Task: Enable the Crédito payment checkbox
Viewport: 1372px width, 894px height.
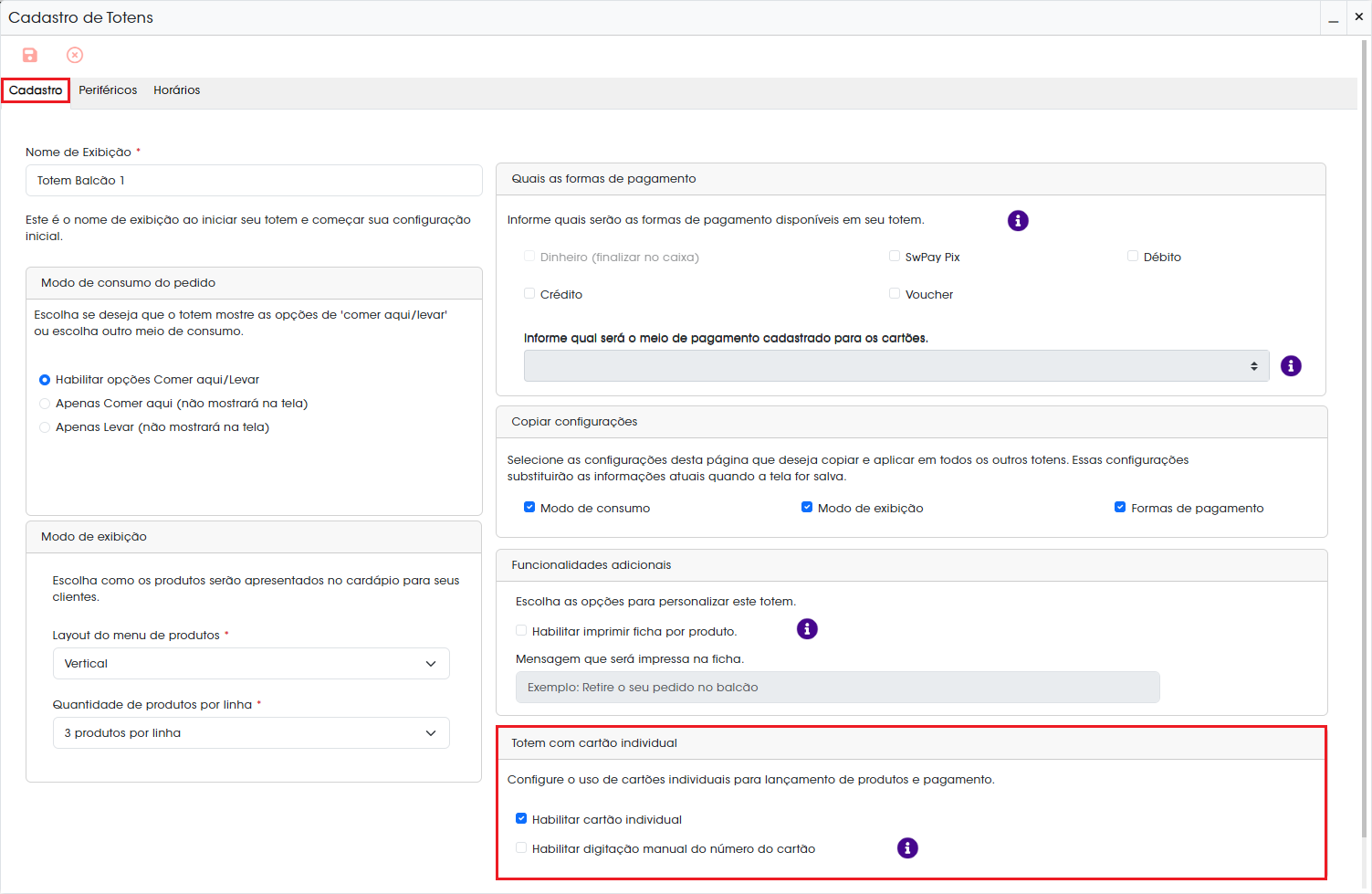Action: pos(529,294)
